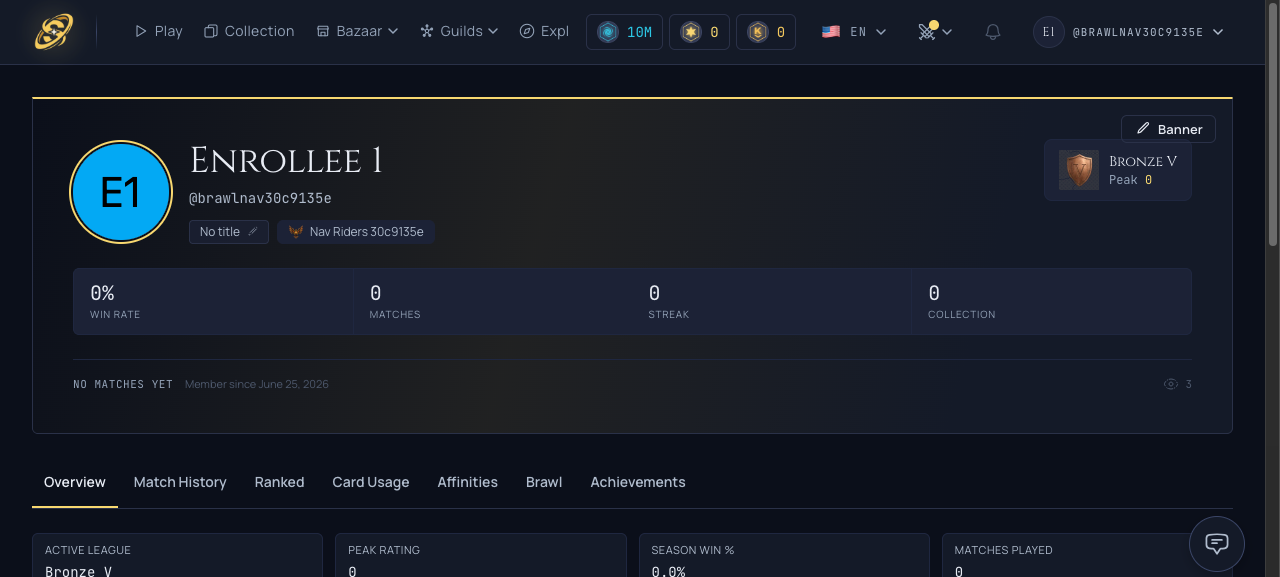1280x577 pixels.
Task: Click the pencil icon beside No title
Action: tap(253, 232)
